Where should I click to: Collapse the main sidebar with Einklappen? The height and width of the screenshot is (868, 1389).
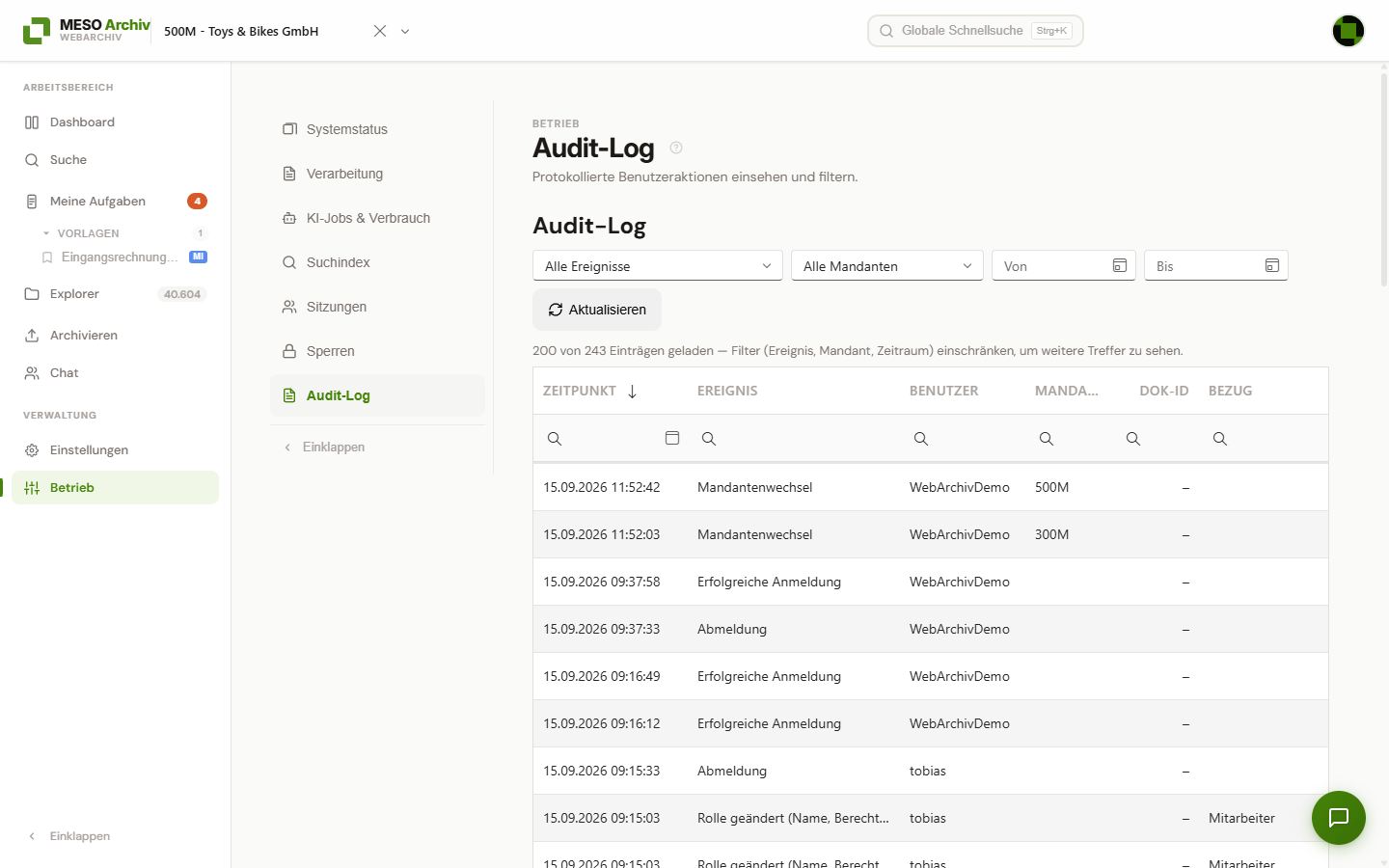tap(69, 836)
